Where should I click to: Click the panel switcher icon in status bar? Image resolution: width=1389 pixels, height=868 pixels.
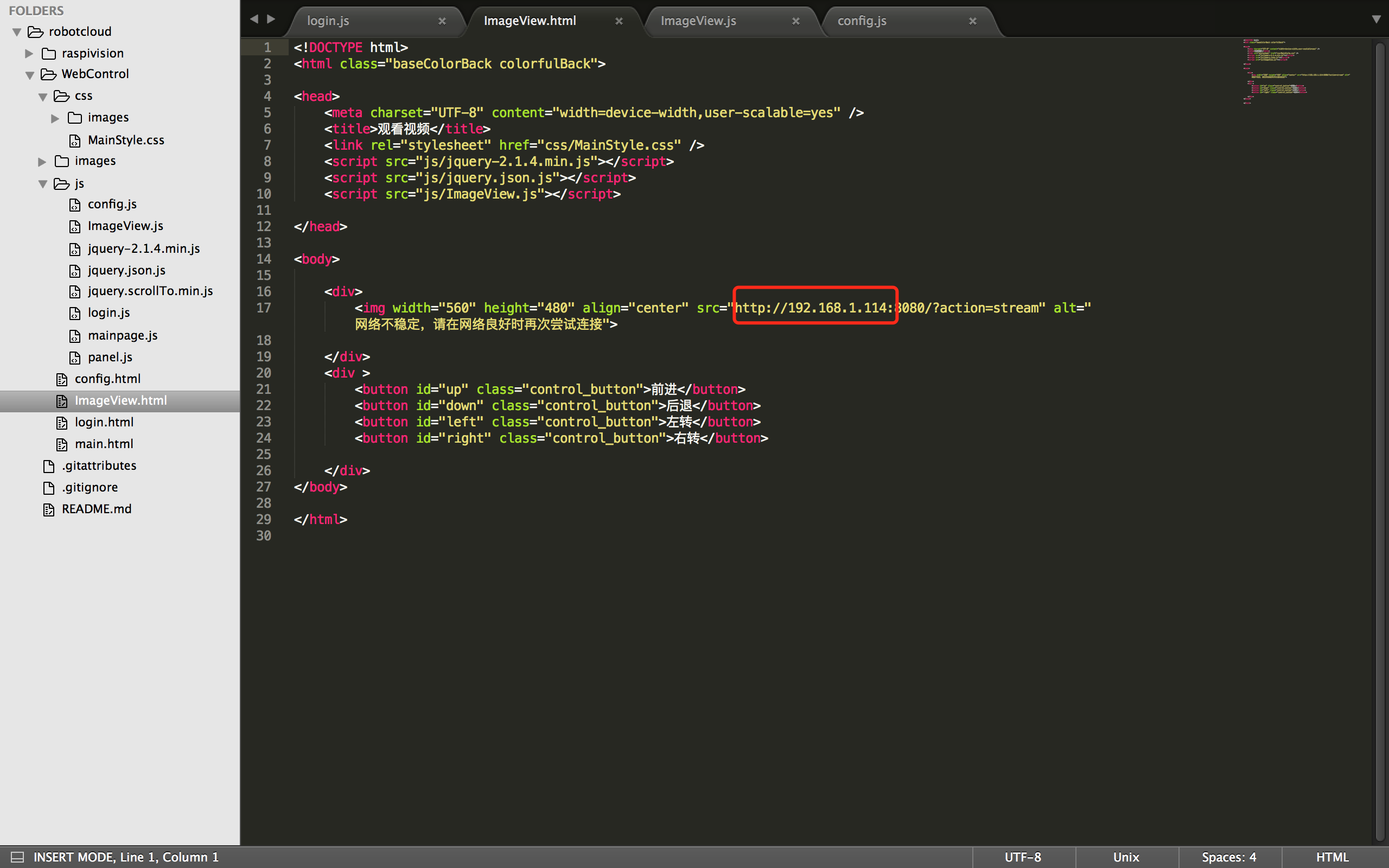(x=17, y=857)
